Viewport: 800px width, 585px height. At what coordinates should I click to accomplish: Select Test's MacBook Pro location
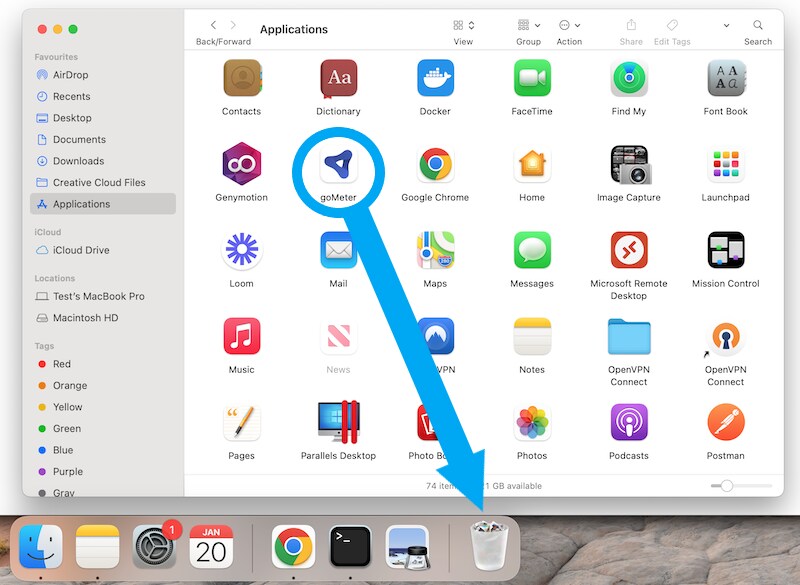103,296
